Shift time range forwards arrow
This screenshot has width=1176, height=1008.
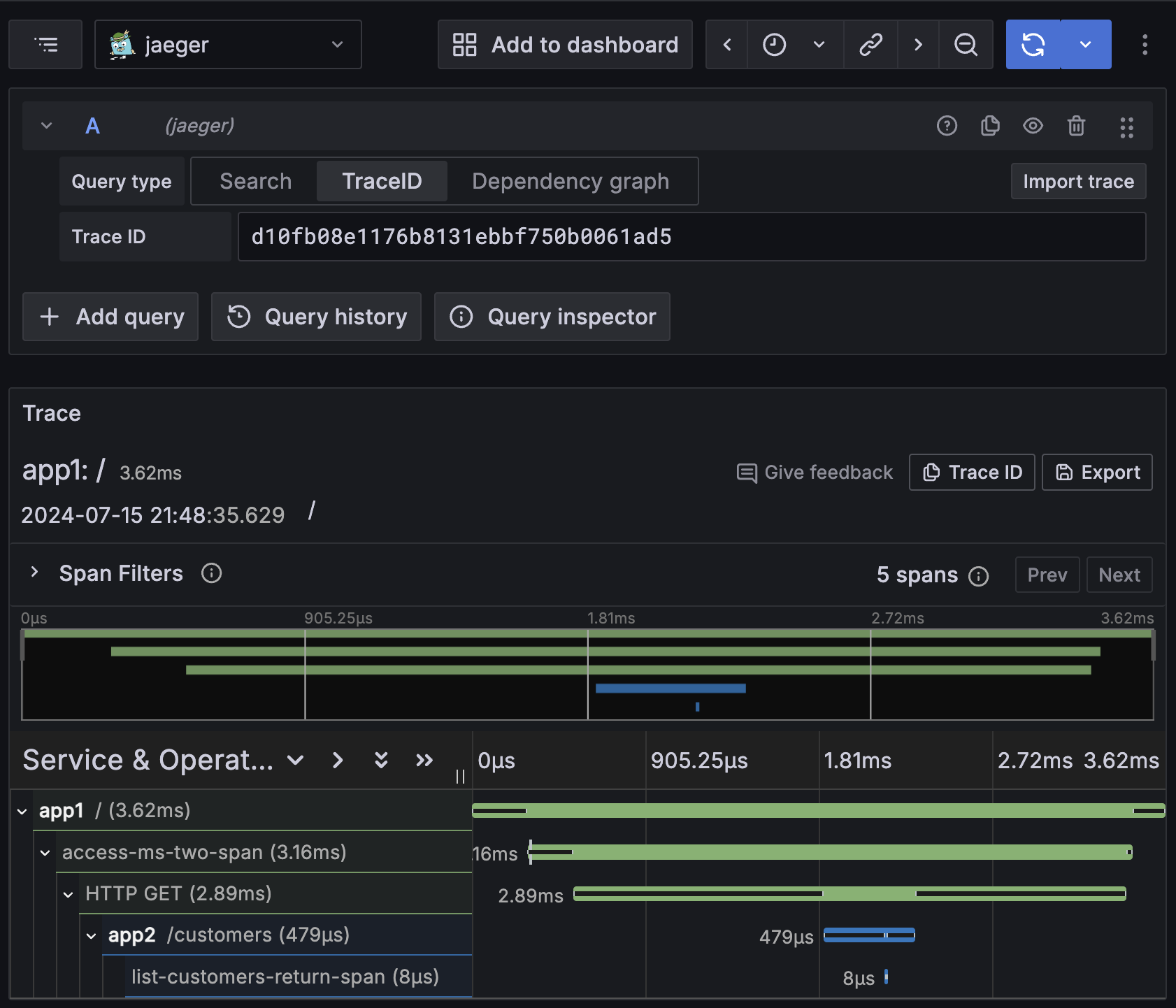click(x=918, y=45)
